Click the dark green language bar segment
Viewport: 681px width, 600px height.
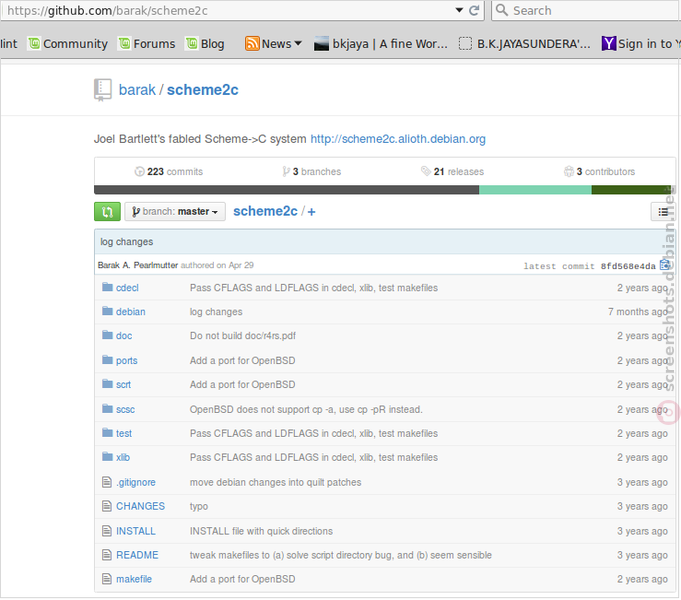click(631, 190)
